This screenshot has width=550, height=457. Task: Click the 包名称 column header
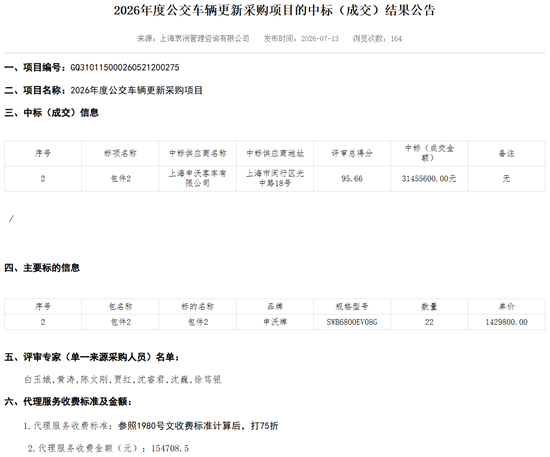[x=120, y=307]
